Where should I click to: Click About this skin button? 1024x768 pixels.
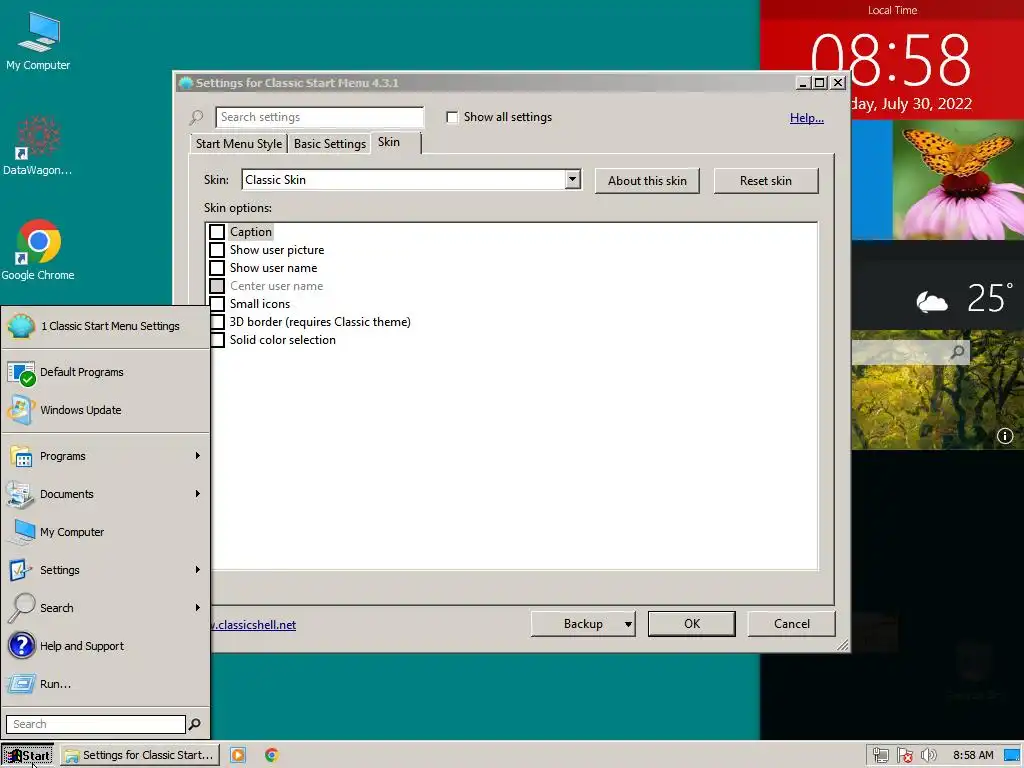647,181
